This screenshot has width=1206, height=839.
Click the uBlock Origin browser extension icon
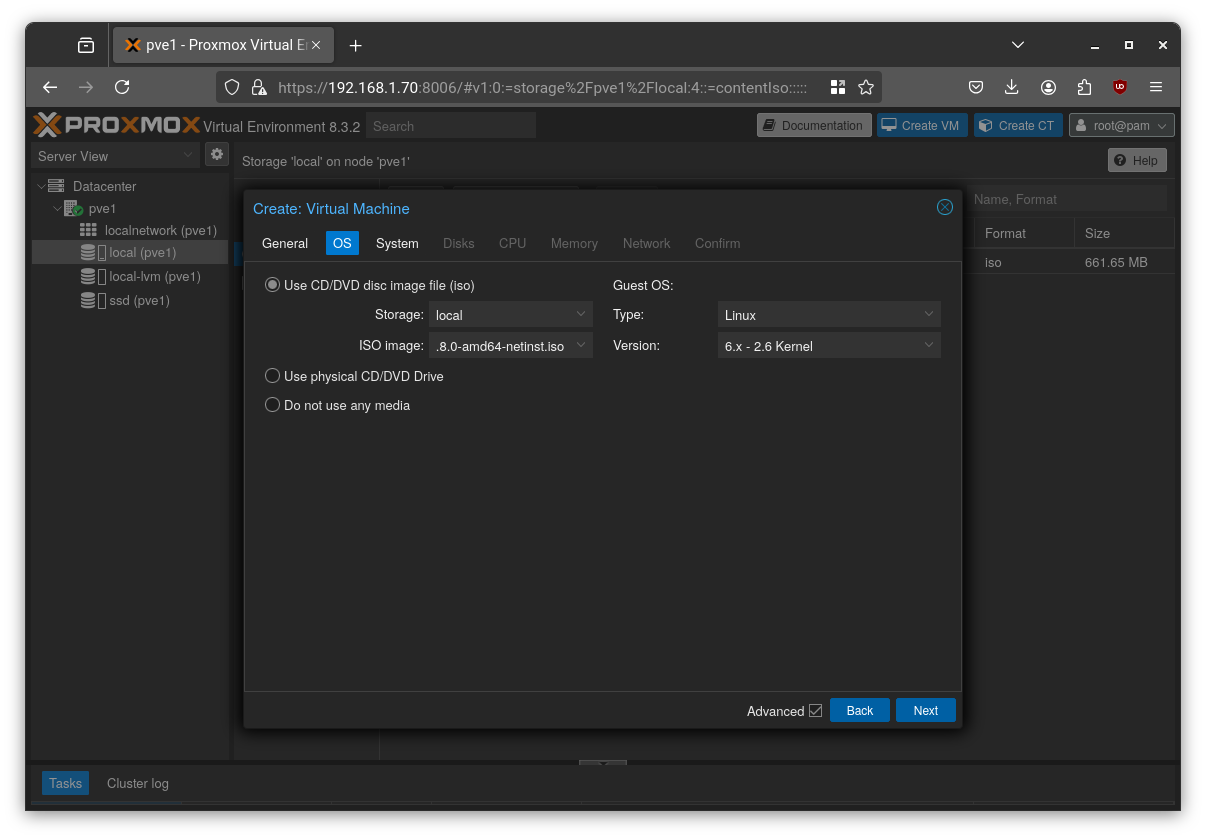point(1119,87)
